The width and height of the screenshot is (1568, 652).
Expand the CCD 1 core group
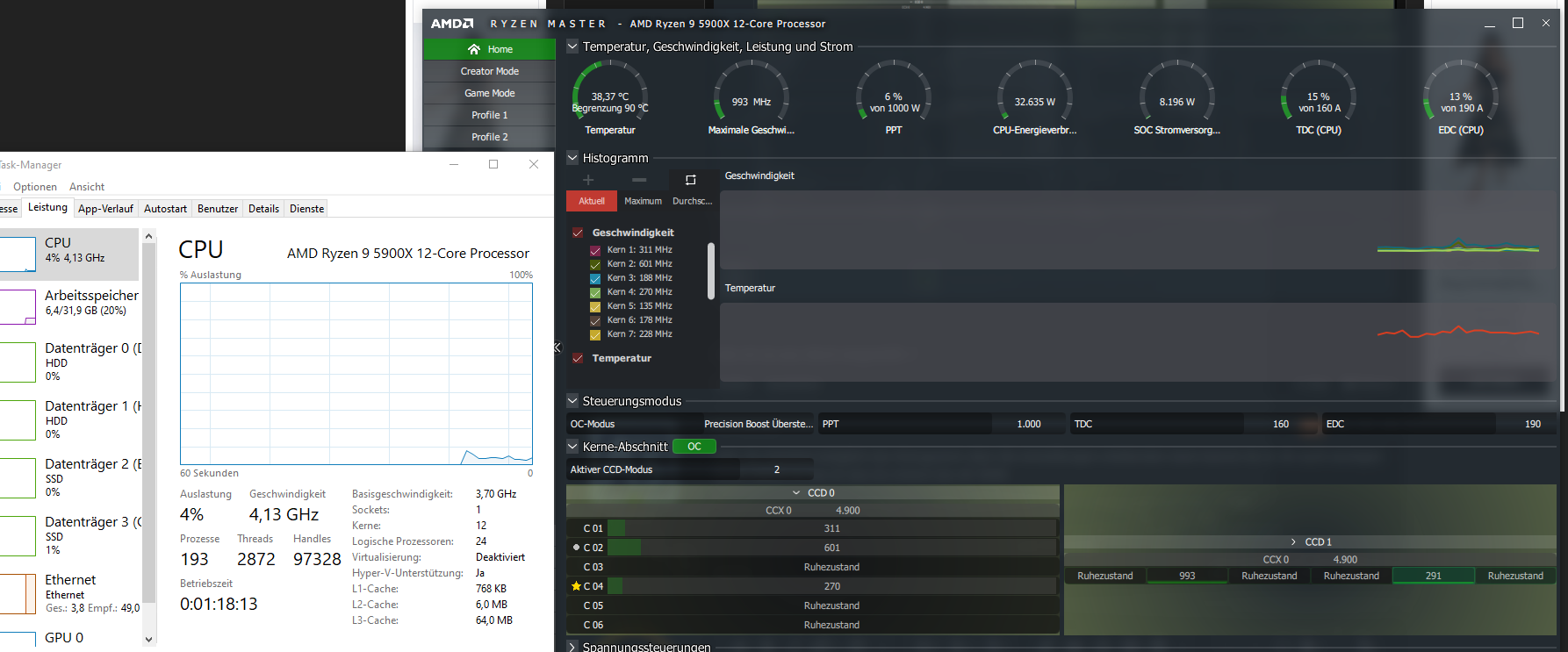pos(1293,542)
